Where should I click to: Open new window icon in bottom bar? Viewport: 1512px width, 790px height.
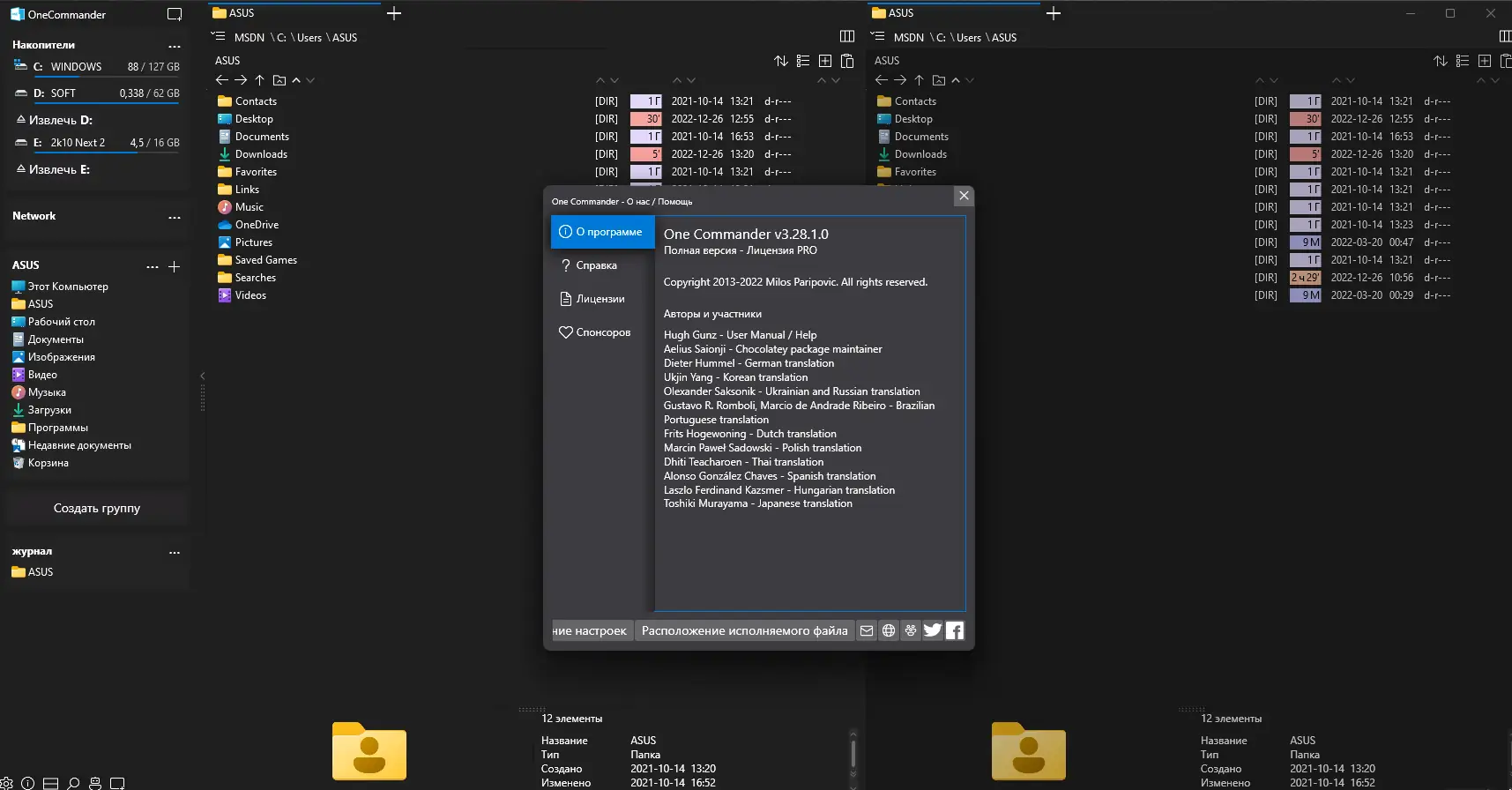click(117, 783)
